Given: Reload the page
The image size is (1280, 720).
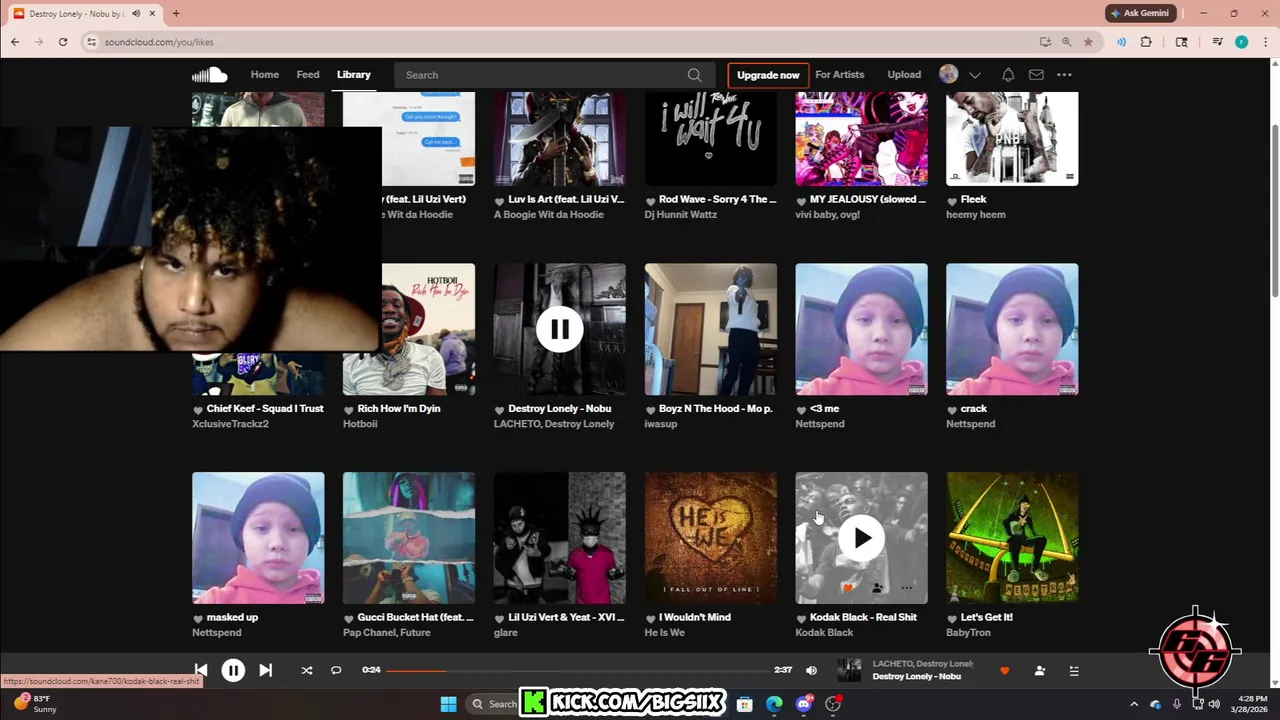Looking at the screenshot, I should [63, 42].
